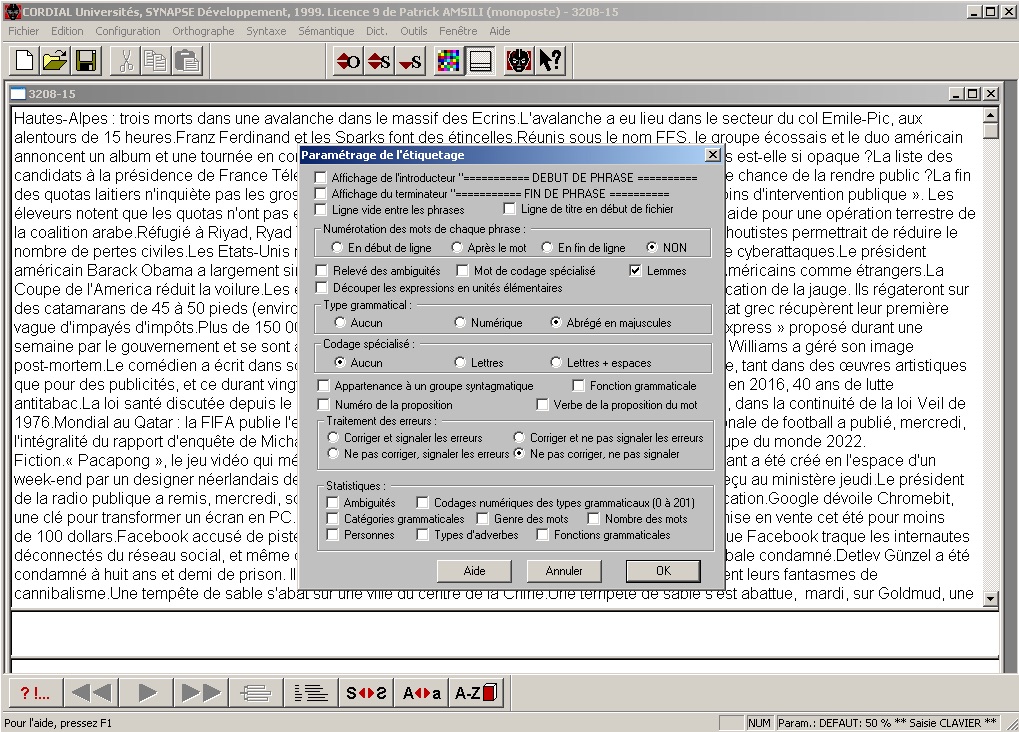Click the red mask face icon

coord(519,61)
